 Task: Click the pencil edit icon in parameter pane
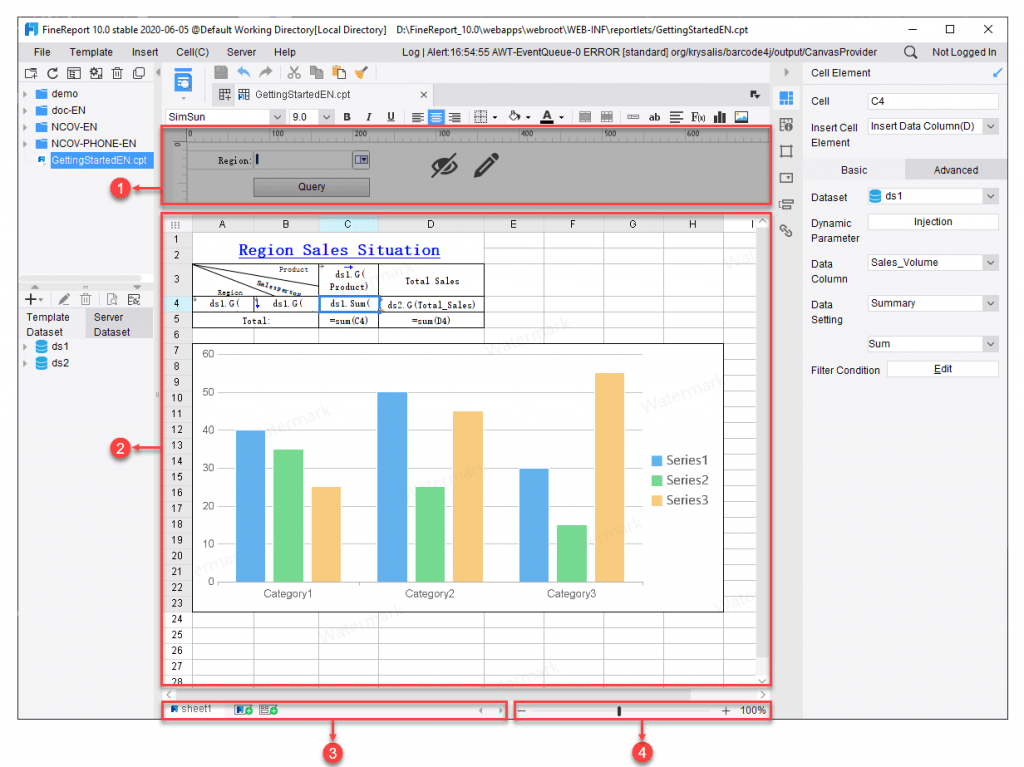pyautogui.click(x=487, y=166)
